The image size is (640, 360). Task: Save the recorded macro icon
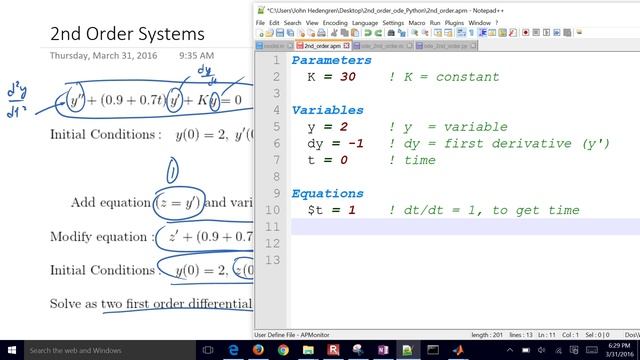click(x=567, y=33)
